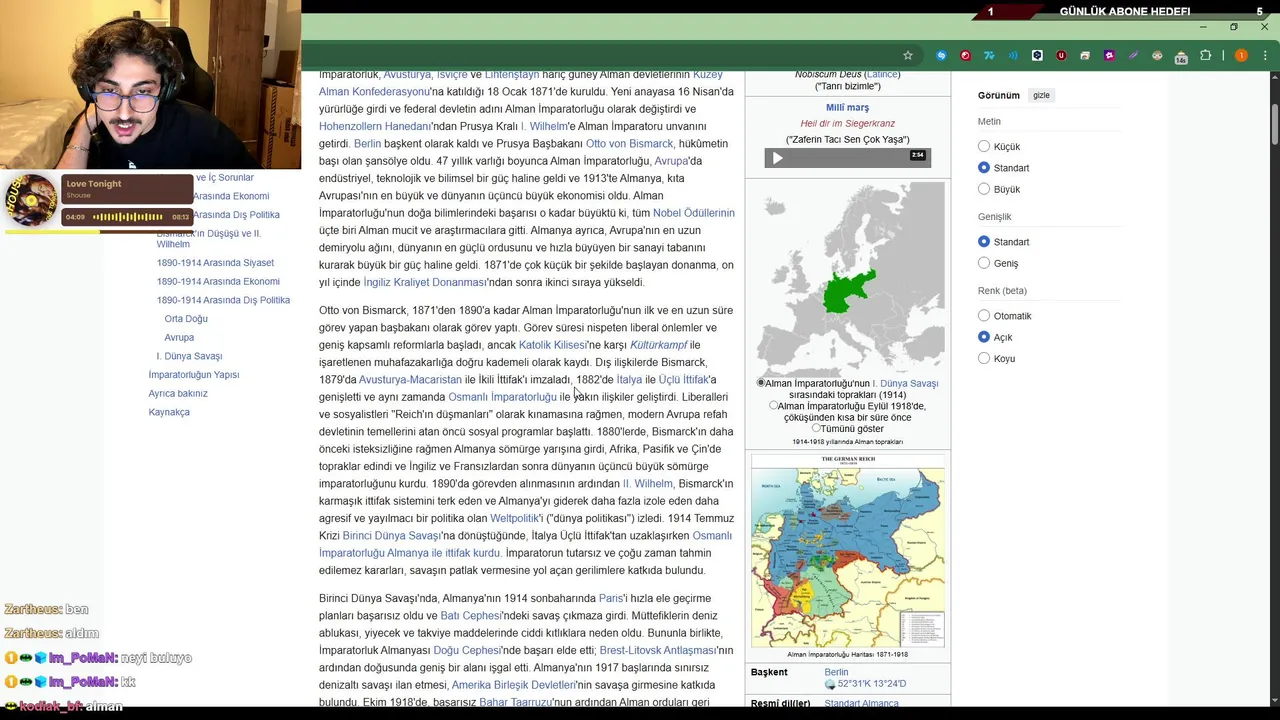Select Küçük text size
Screen dimensions: 1280x720
(984, 146)
